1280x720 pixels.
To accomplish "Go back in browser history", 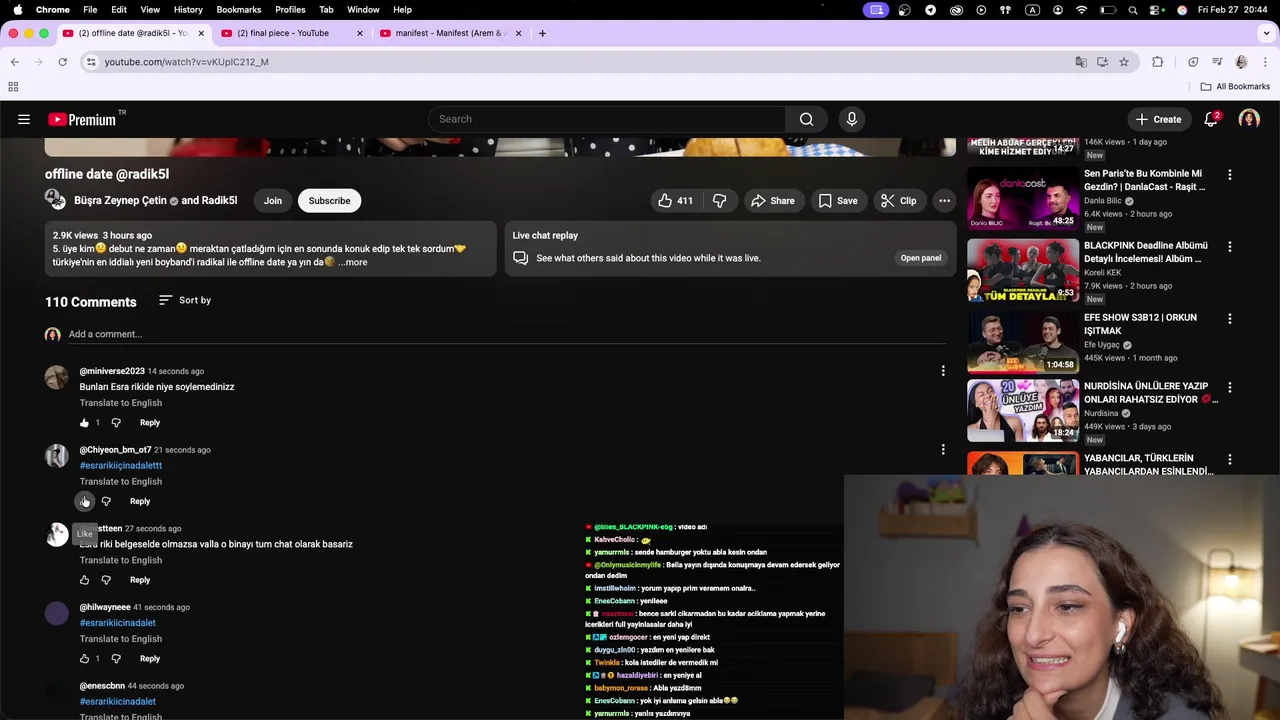I will tap(14, 62).
